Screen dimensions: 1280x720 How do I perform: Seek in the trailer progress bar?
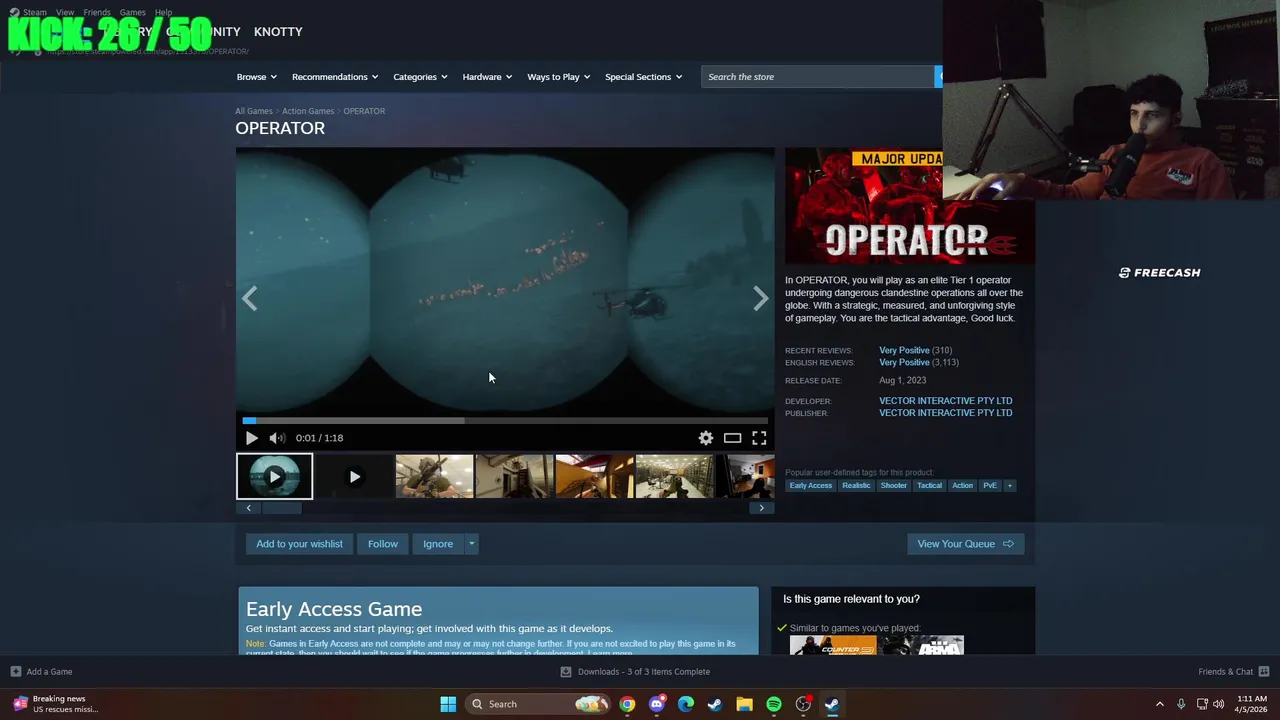505,421
